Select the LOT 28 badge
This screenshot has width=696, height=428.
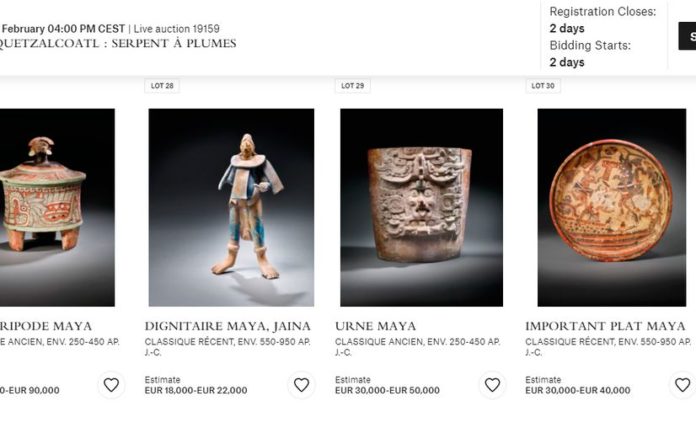(162, 86)
